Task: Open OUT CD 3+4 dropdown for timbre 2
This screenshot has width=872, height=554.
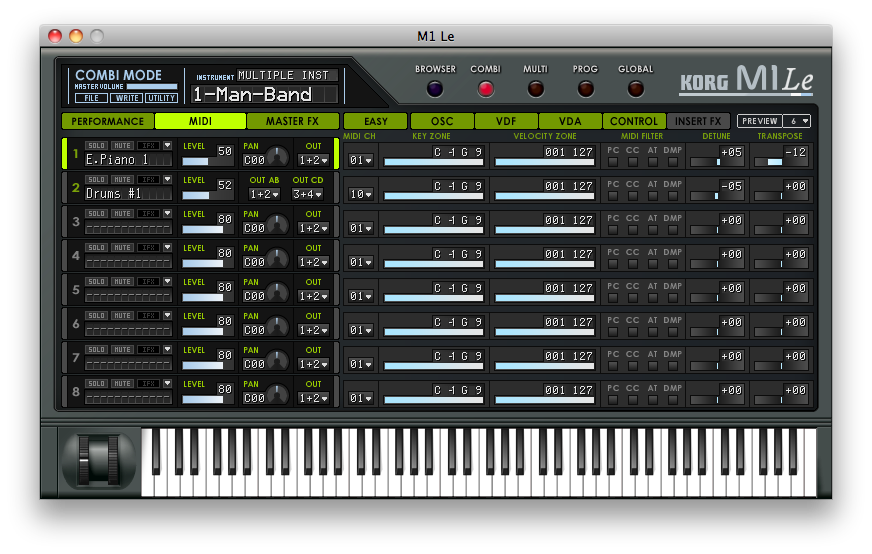Action: pyautogui.click(x=308, y=194)
